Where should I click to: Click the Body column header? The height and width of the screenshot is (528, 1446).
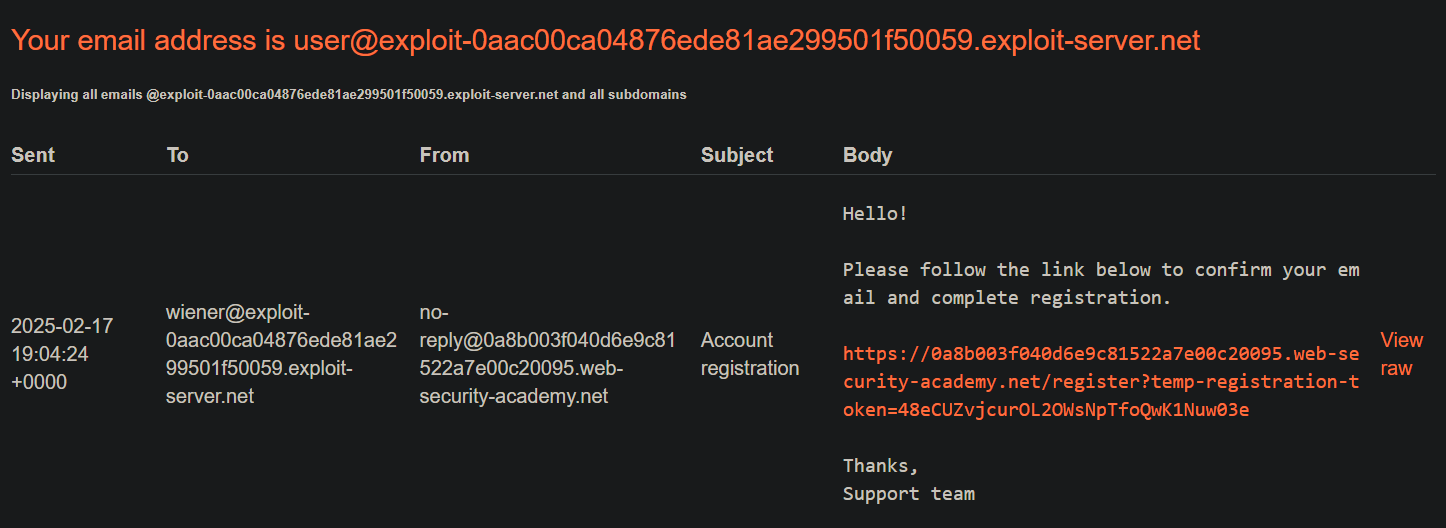(867, 155)
